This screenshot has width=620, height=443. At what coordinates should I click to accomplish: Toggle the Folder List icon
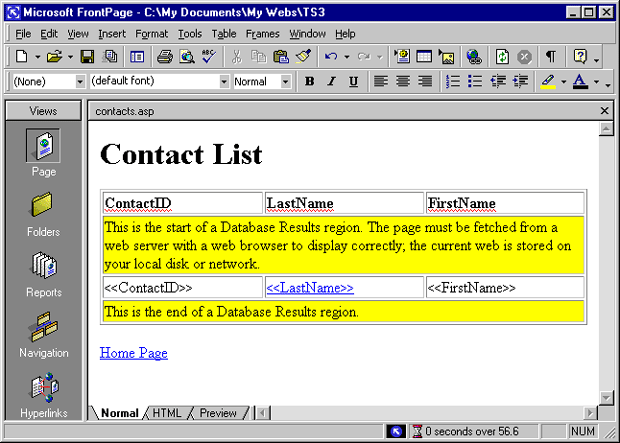point(137,57)
